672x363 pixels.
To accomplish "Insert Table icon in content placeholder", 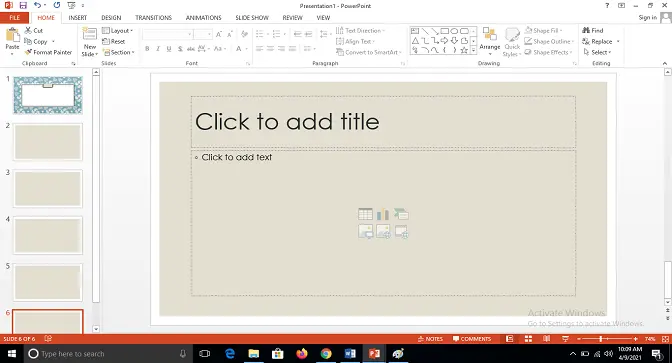I will (366, 214).
